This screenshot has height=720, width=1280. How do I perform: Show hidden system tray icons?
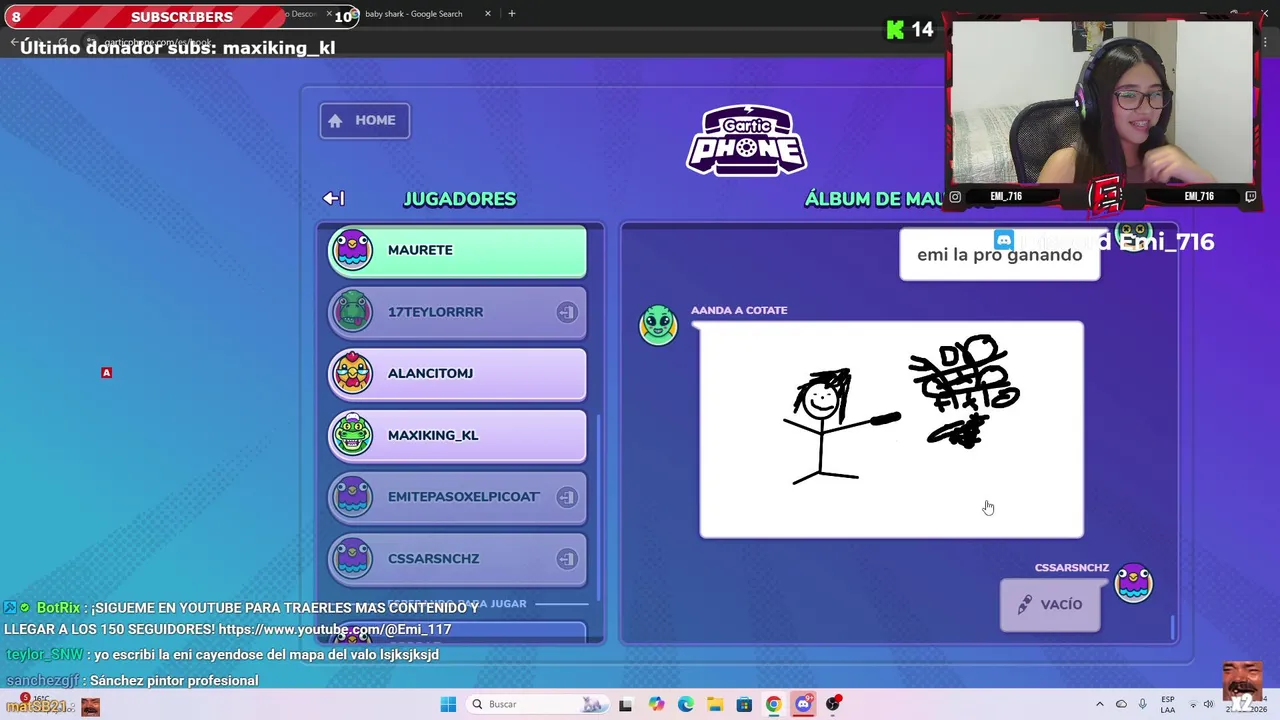1100,705
